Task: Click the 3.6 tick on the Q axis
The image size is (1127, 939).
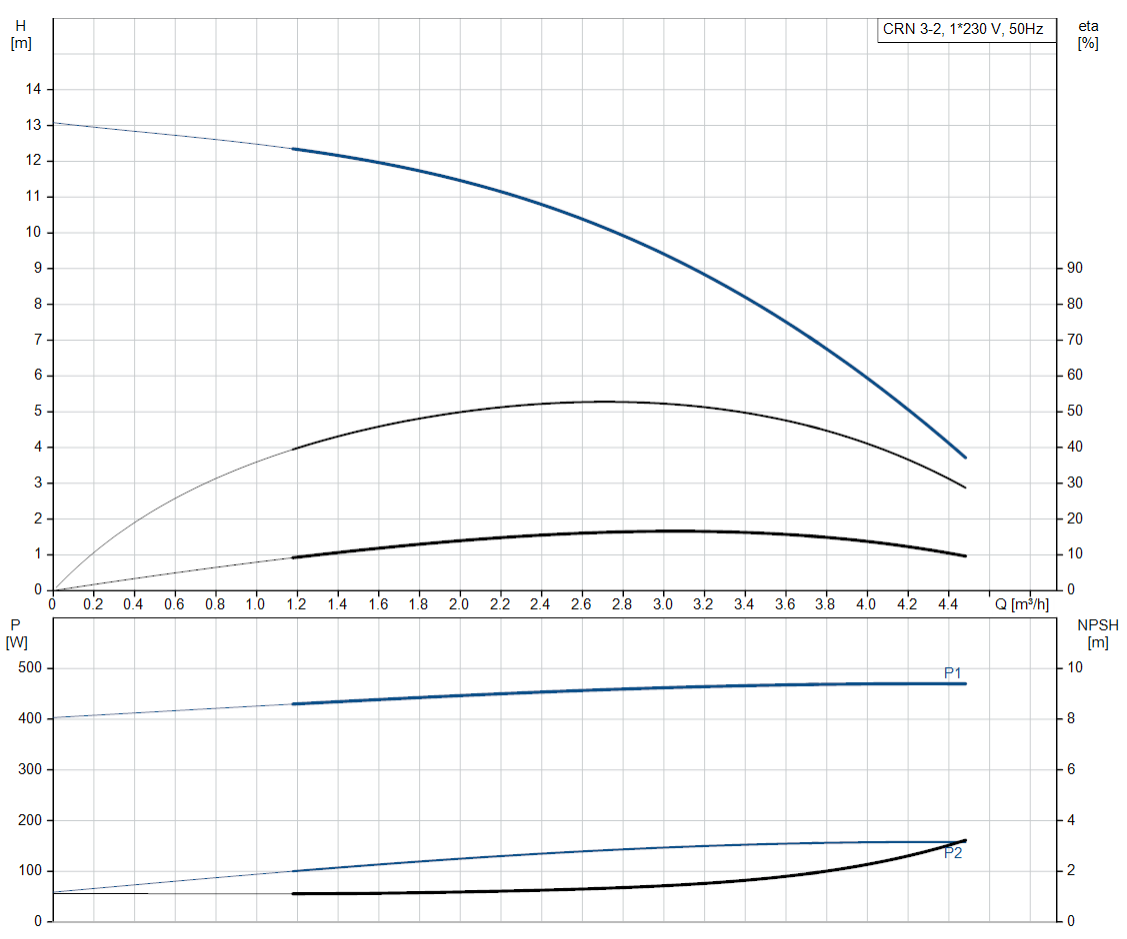Action: pos(785,604)
